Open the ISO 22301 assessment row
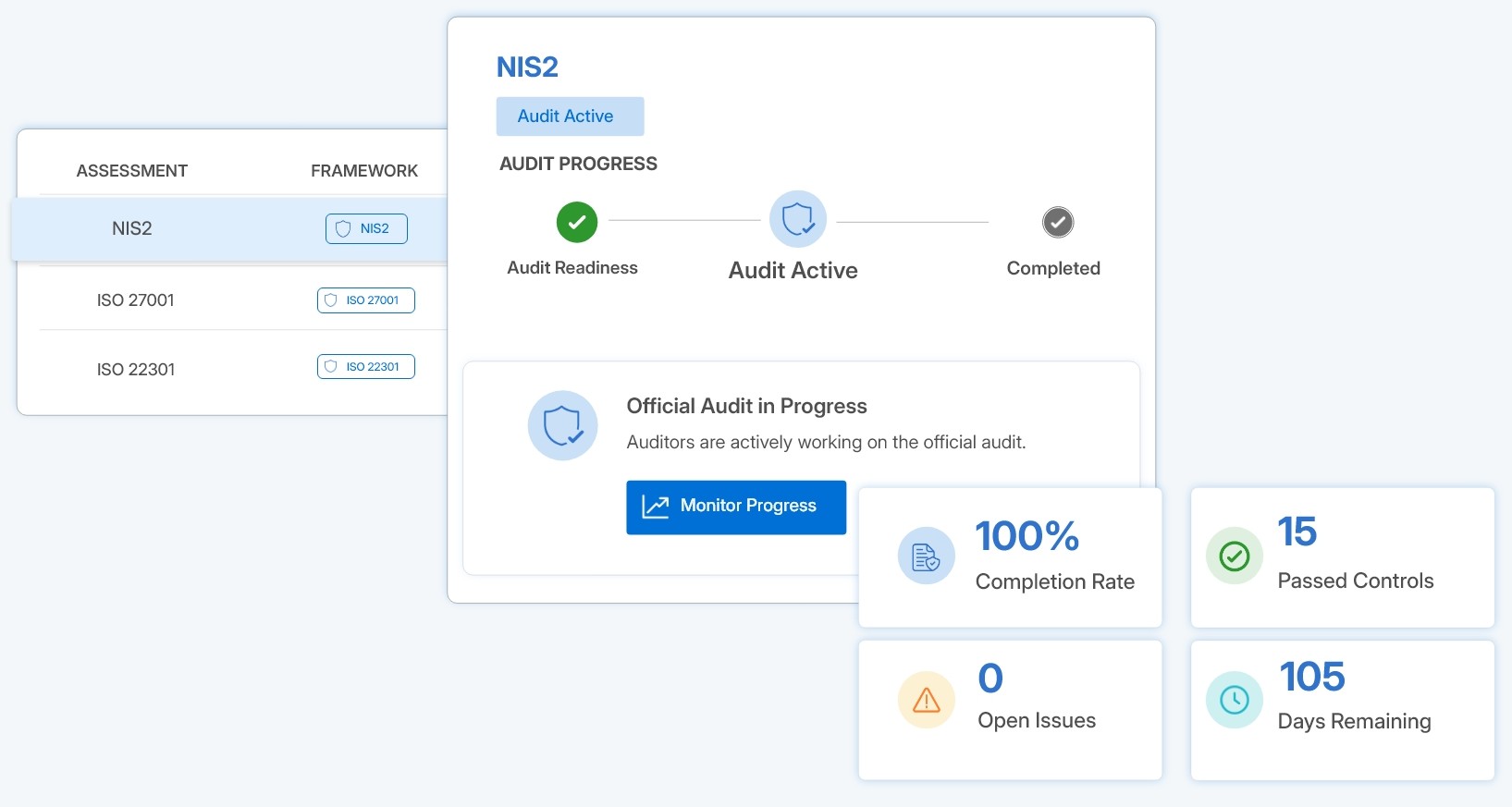 pyautogui.click(x=136, y=370)
